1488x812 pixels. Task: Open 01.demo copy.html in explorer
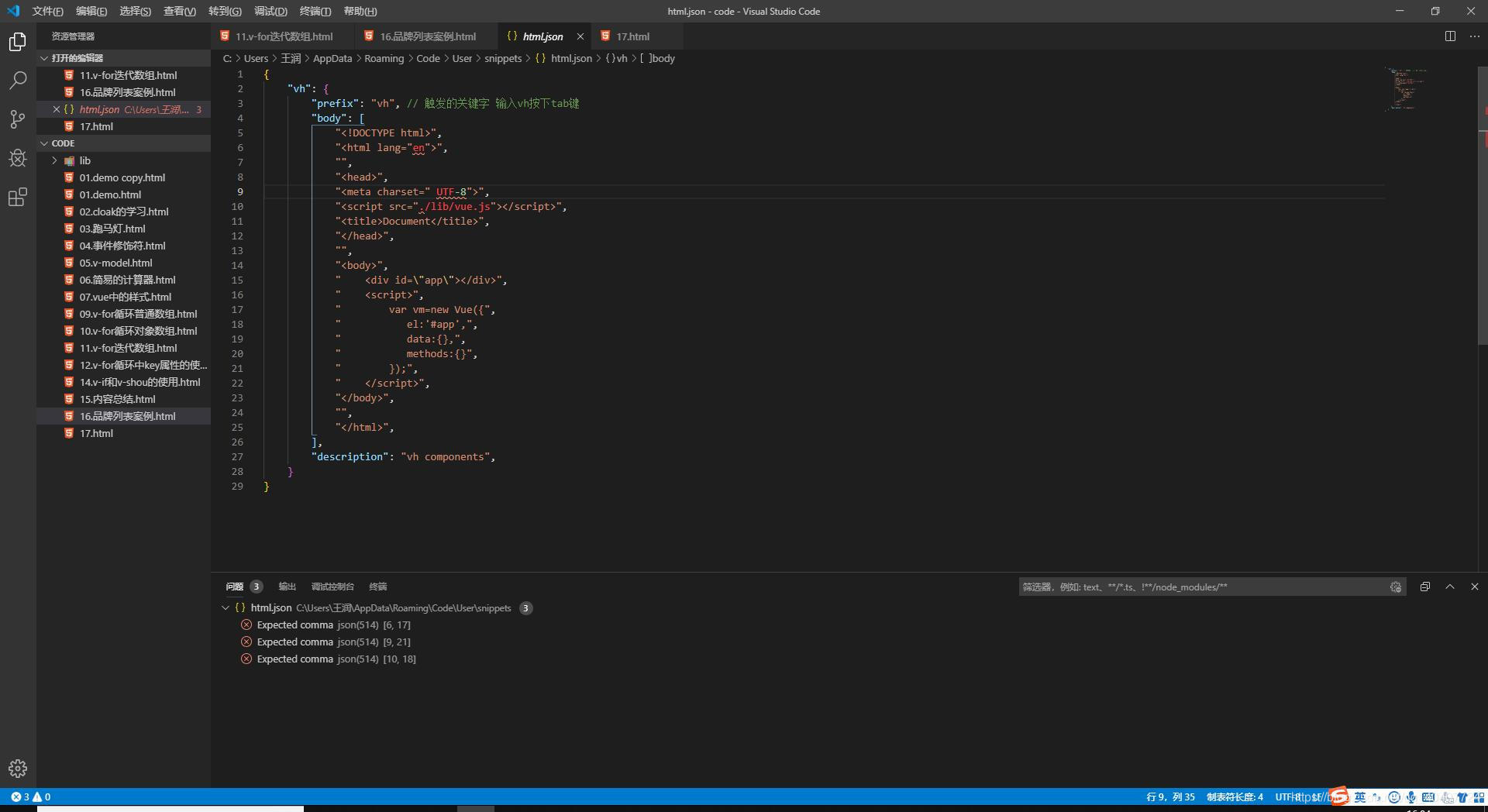click(123, 177)
